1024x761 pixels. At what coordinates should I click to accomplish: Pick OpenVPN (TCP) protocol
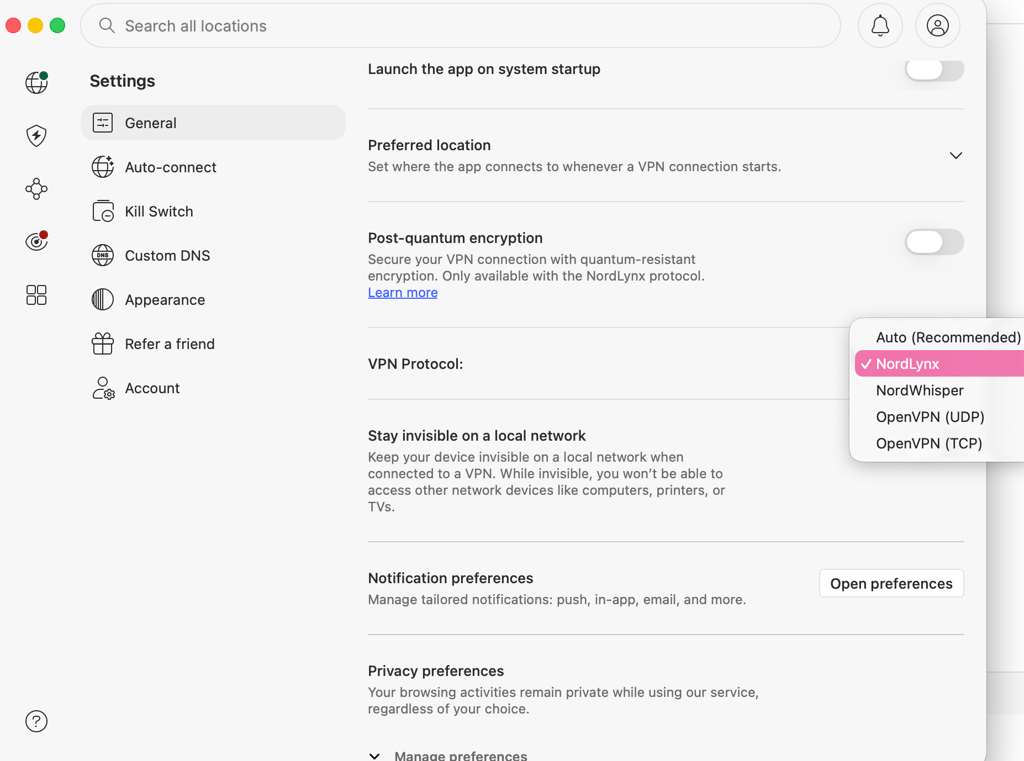click(x=940, y=444)
